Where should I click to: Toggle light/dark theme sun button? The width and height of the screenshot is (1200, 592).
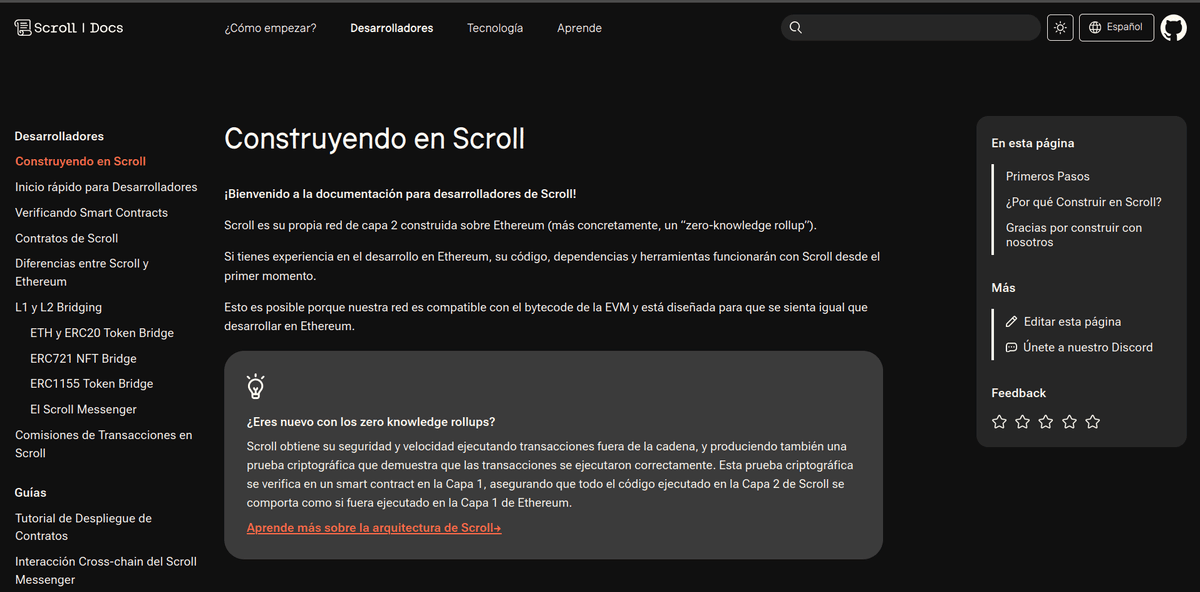point(1060,28)
